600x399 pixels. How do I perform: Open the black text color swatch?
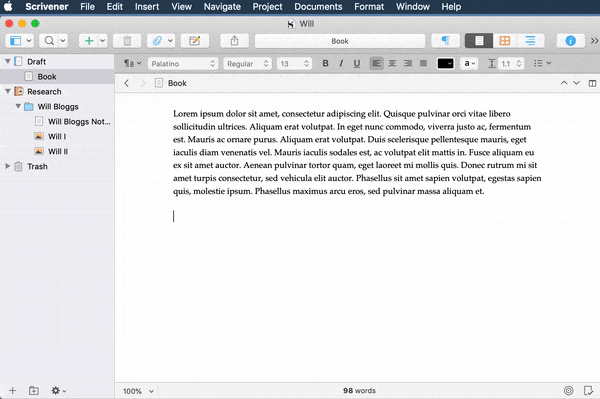445,64
